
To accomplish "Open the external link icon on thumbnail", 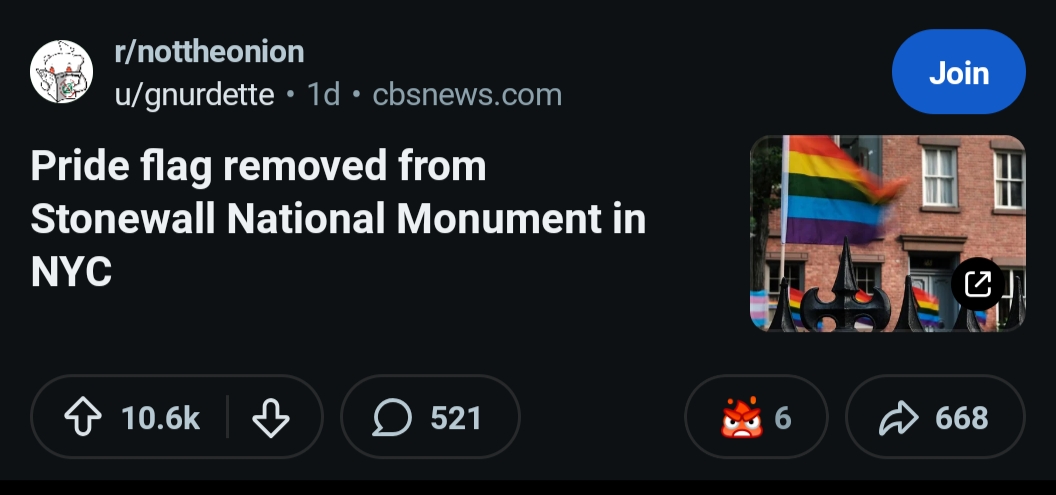I will point(977,285).
